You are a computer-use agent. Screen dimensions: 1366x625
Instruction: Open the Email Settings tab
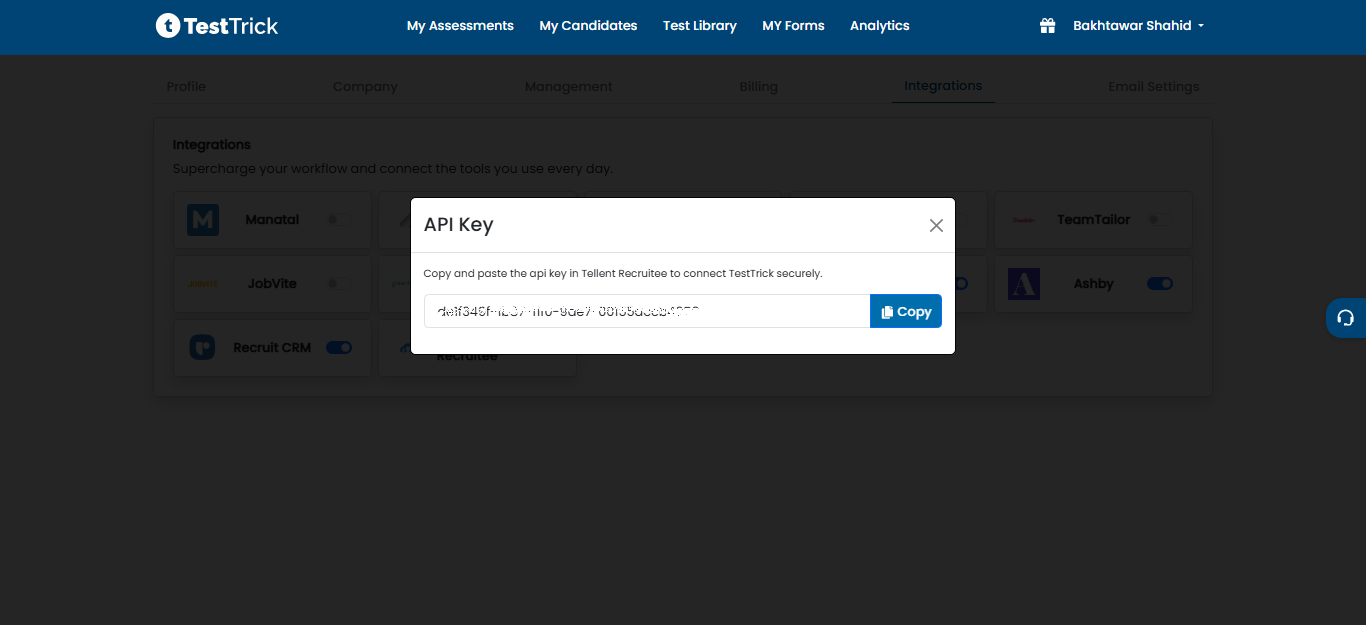click(x=1154, y=87)
